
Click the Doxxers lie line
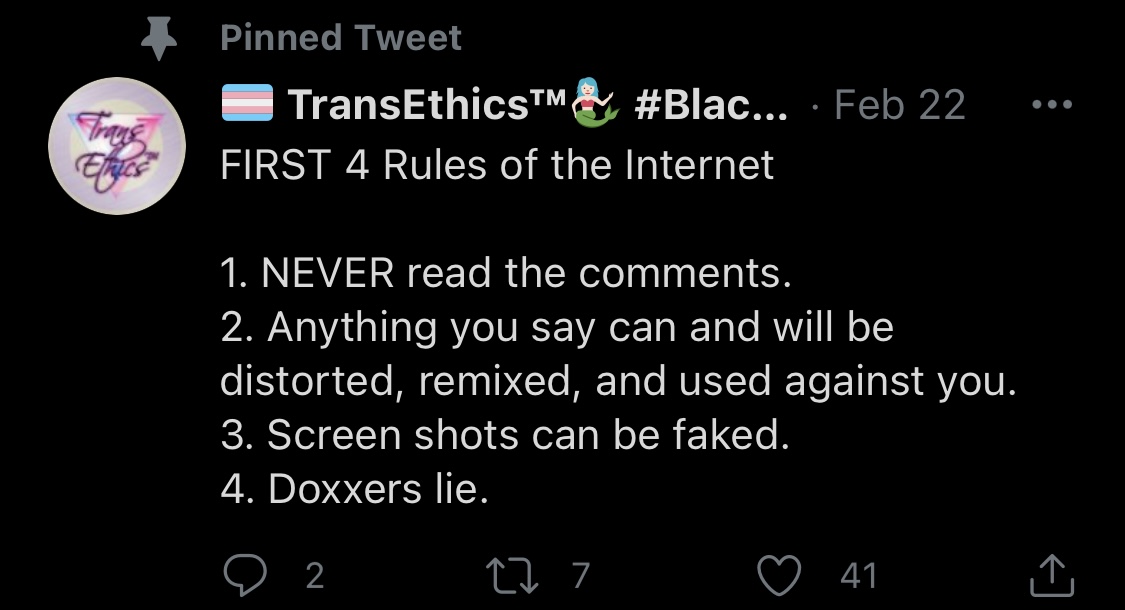354,489
